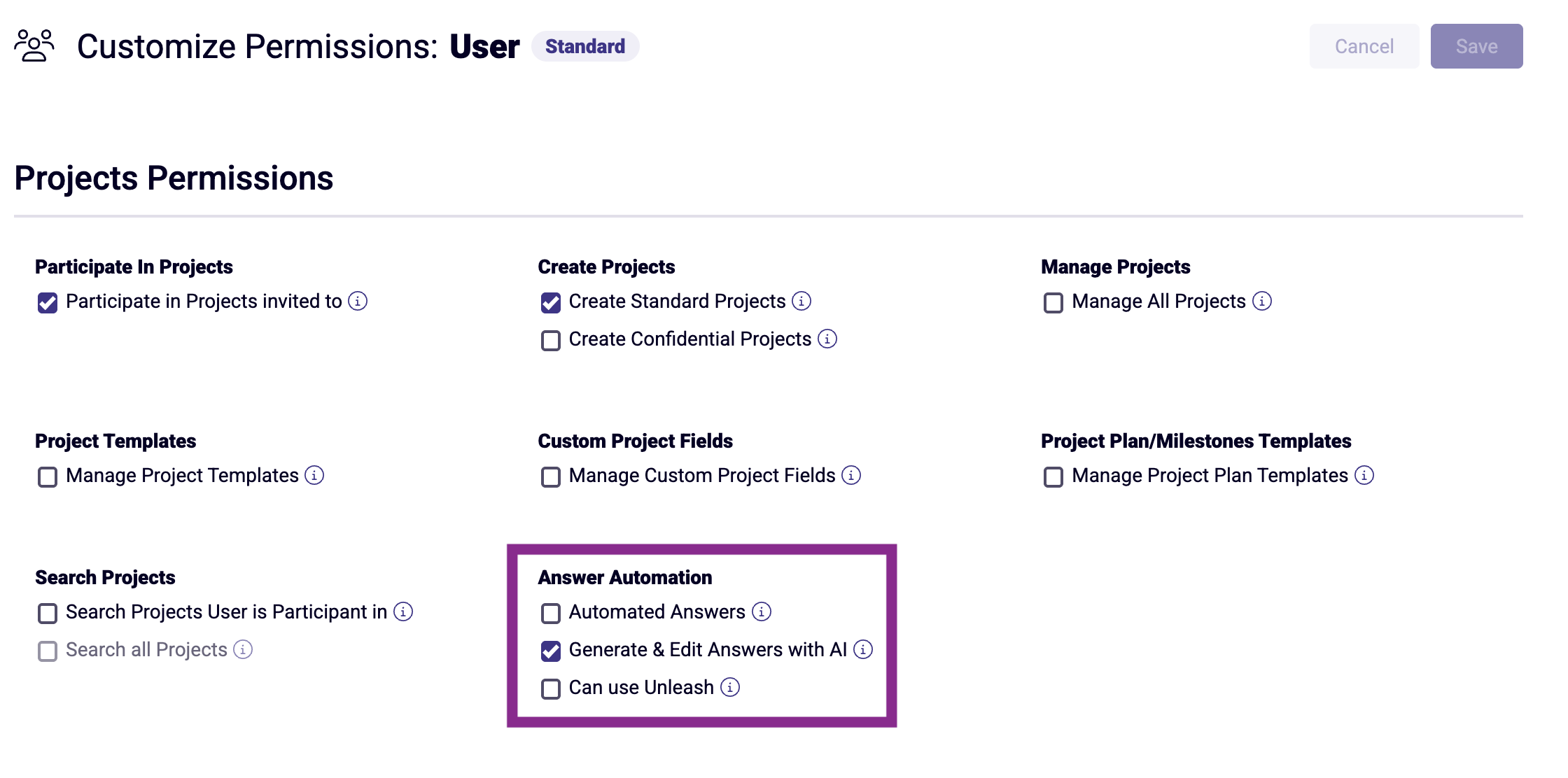
Task: Open info icon for Automated Answers
Action: 762,611
